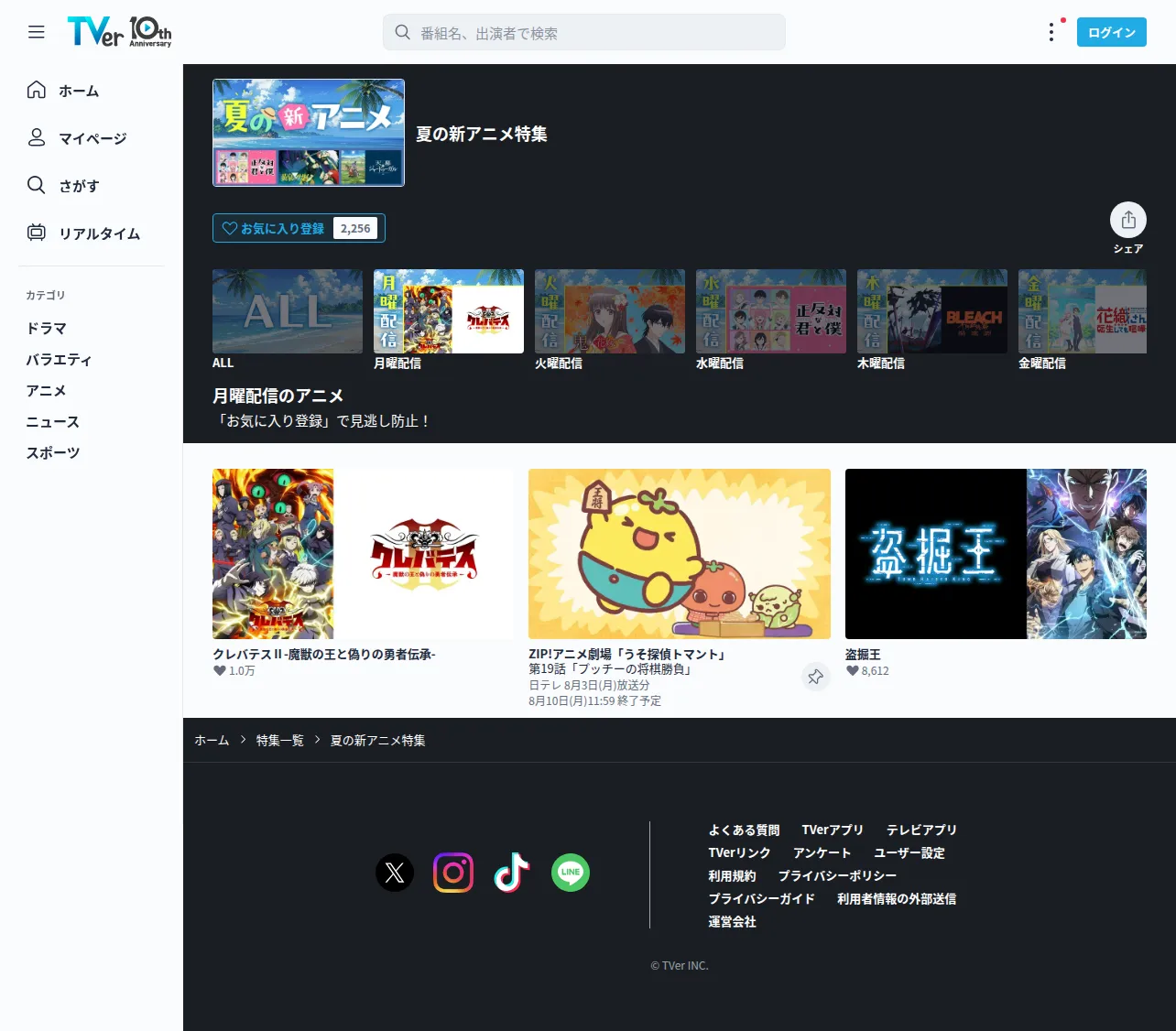Click the My Page person icon
The height and width of the screenshot is (1031, 1176).
click(x=37, y=137)
